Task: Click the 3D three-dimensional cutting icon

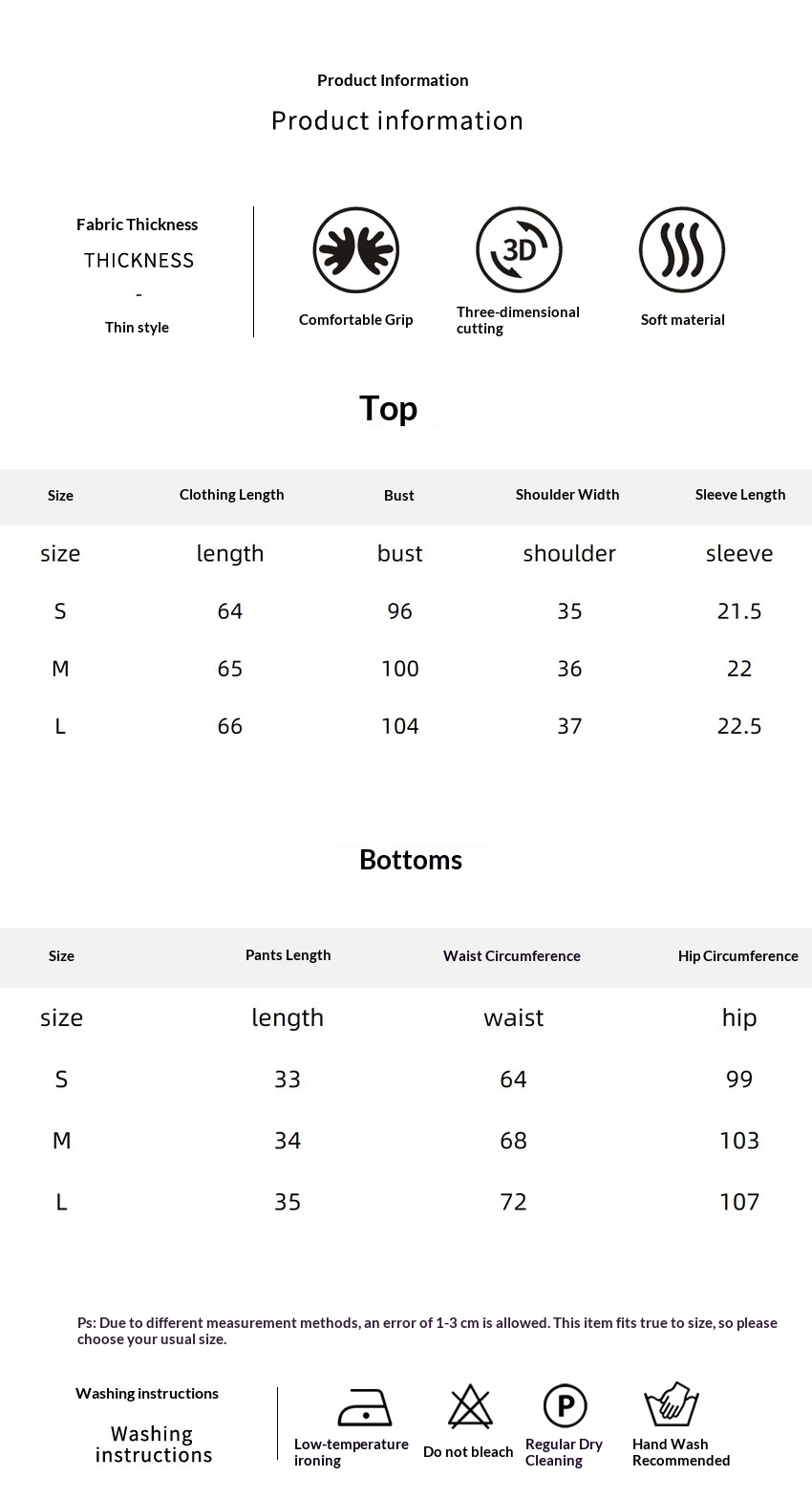Action: point(519,249)
